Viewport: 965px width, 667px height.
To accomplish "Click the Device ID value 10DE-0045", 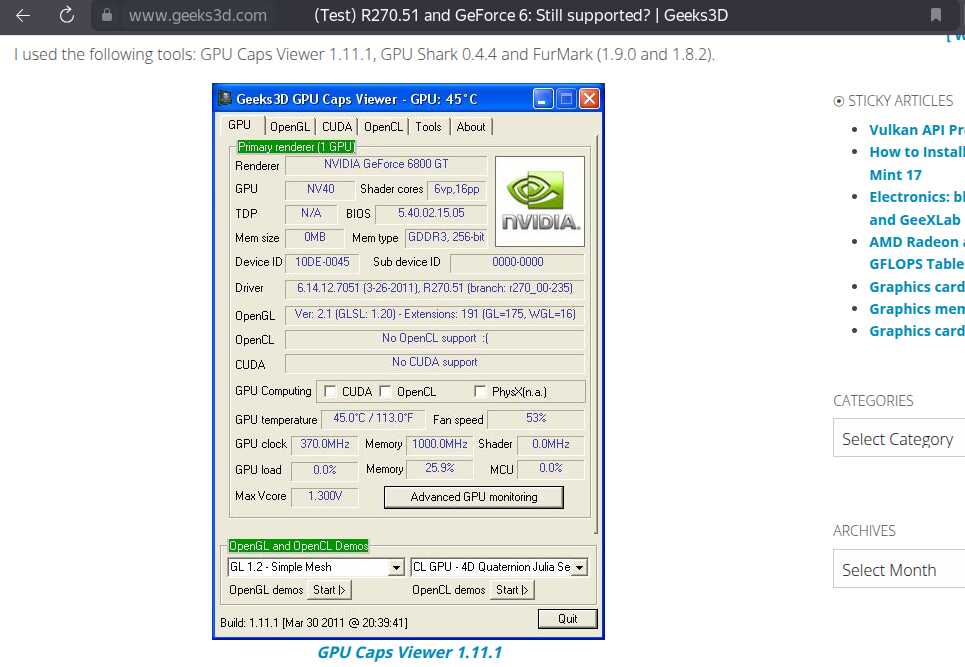I will [x=322, y=262].
